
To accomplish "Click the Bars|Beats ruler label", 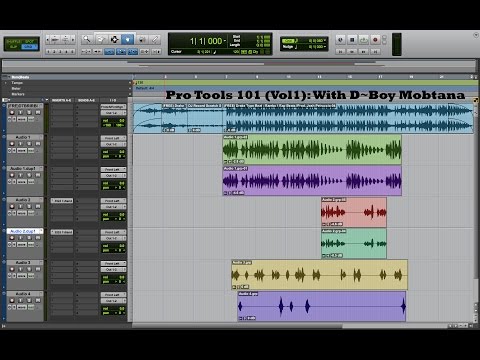I will point(20,77).
